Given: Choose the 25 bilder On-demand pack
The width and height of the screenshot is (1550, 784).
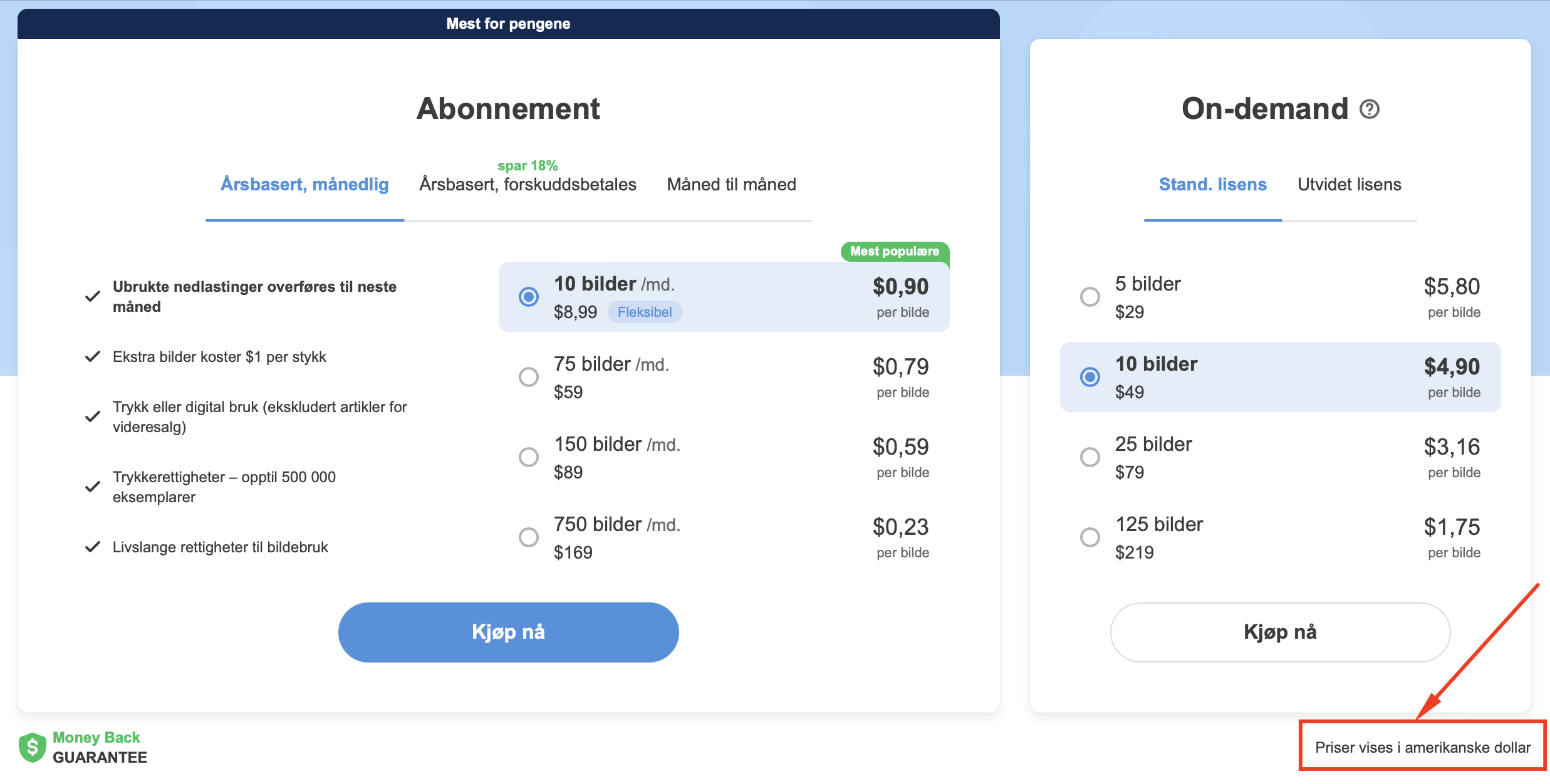Looking at the screenshot, I should [1090, 456].
